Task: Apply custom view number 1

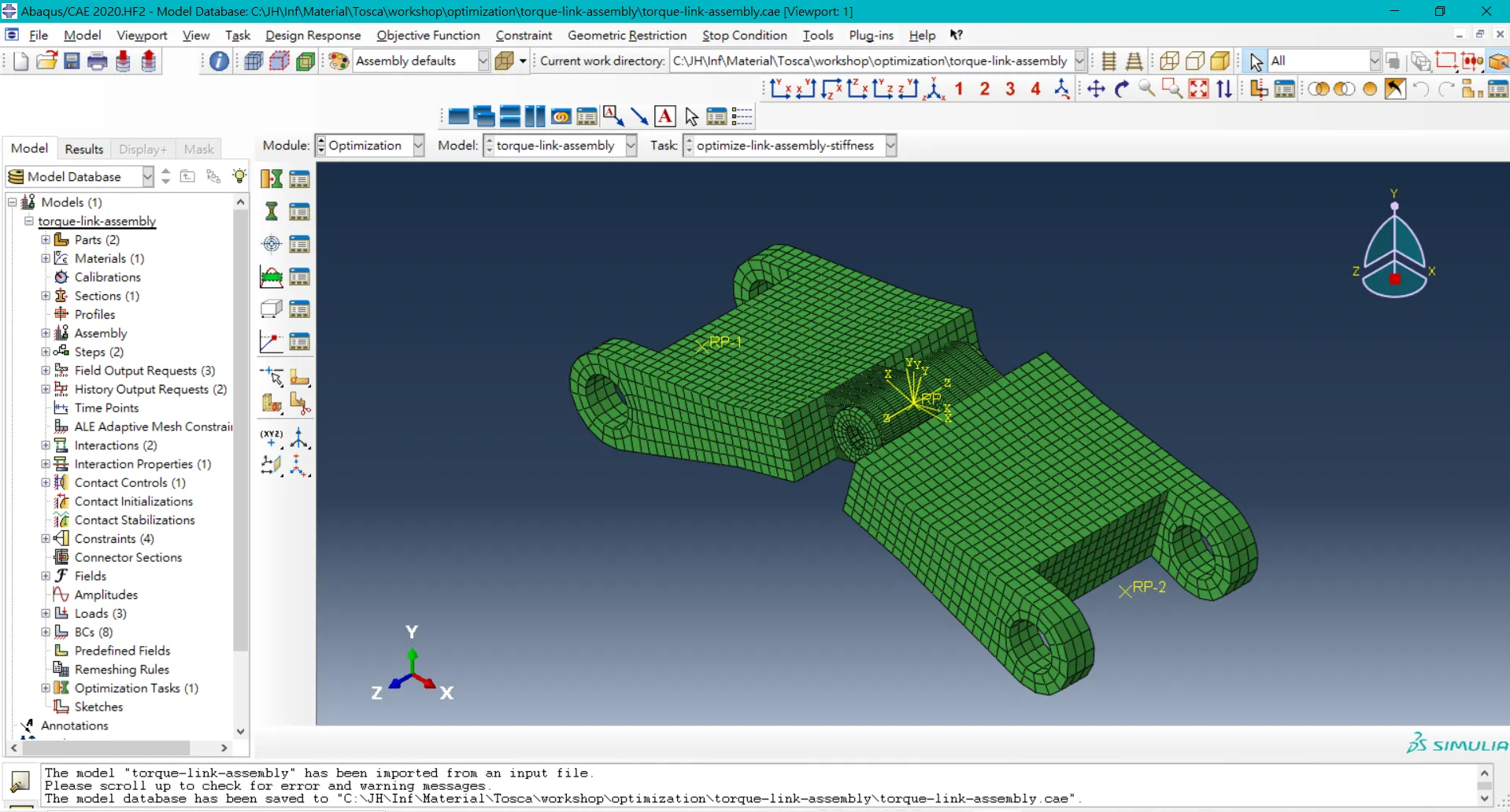Action: pyautogui.click(x=959, y=89)
